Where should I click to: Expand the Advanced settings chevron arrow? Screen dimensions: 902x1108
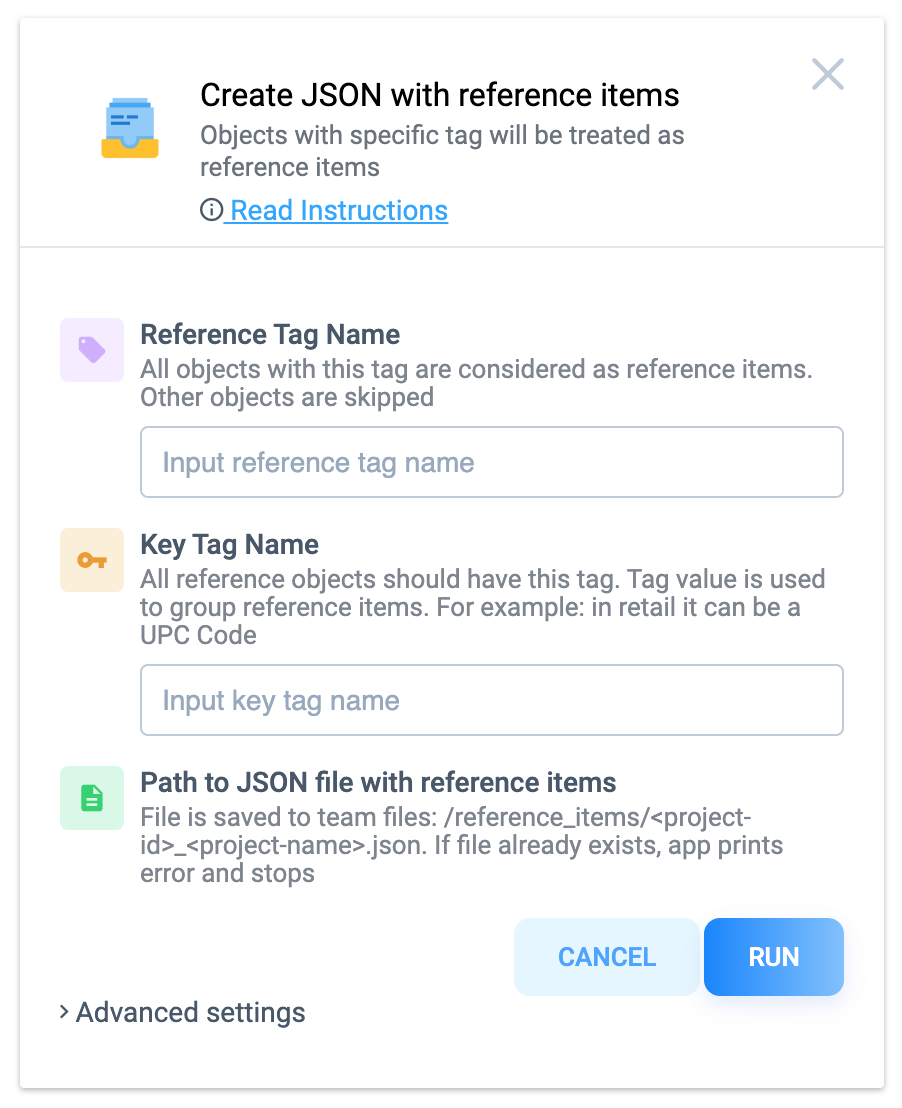(x=64, y=1012)
